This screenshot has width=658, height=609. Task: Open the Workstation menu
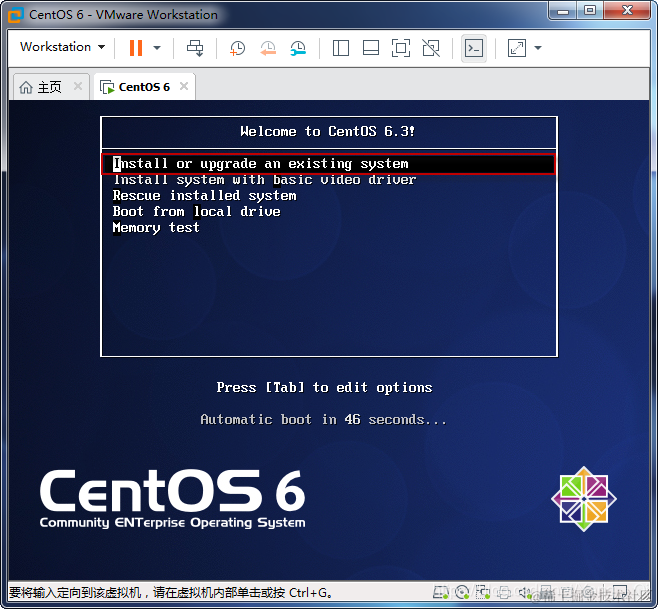pyautogui.click(x=63, y=47)
